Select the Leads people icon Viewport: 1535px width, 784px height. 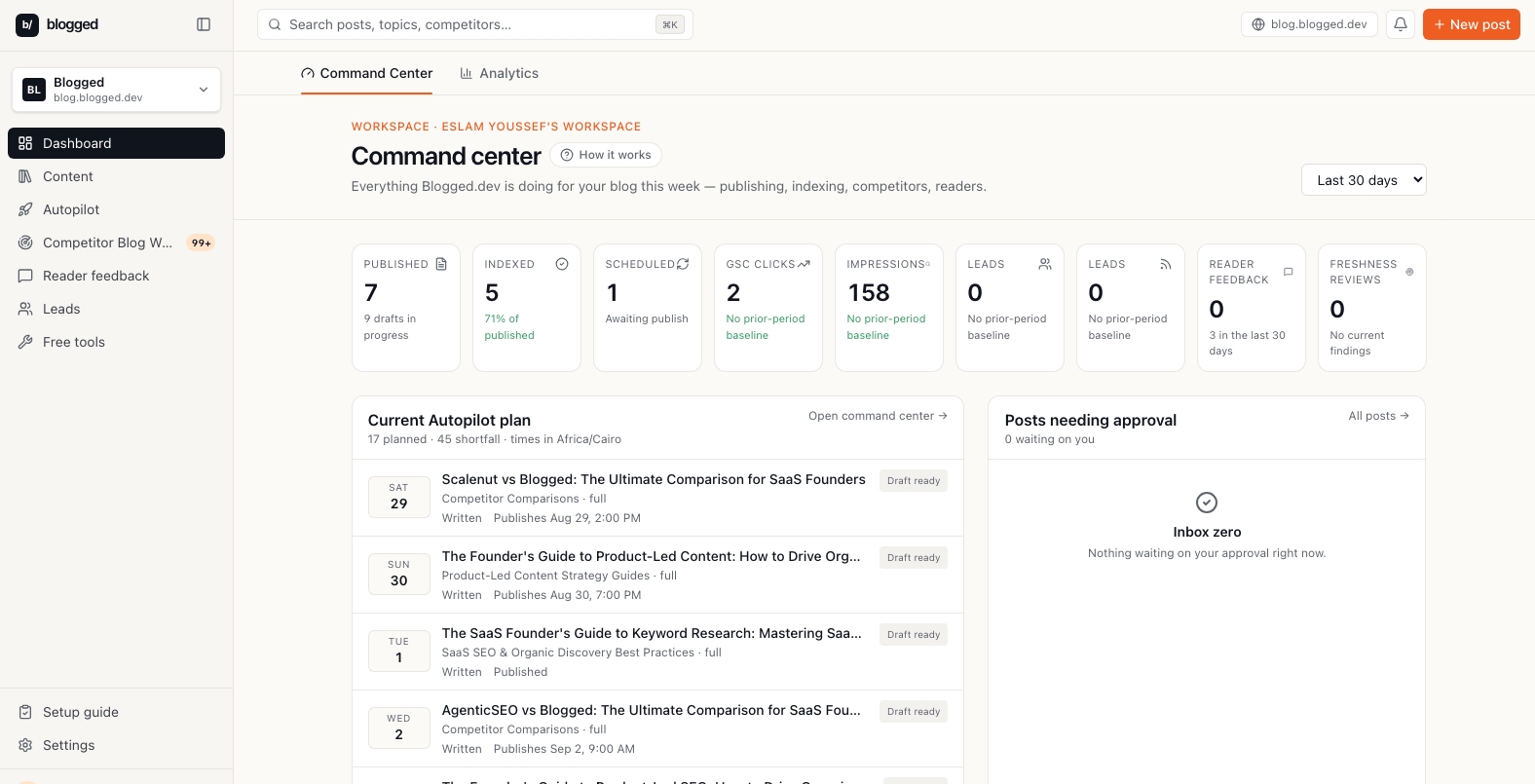click(x=25, y=309)
